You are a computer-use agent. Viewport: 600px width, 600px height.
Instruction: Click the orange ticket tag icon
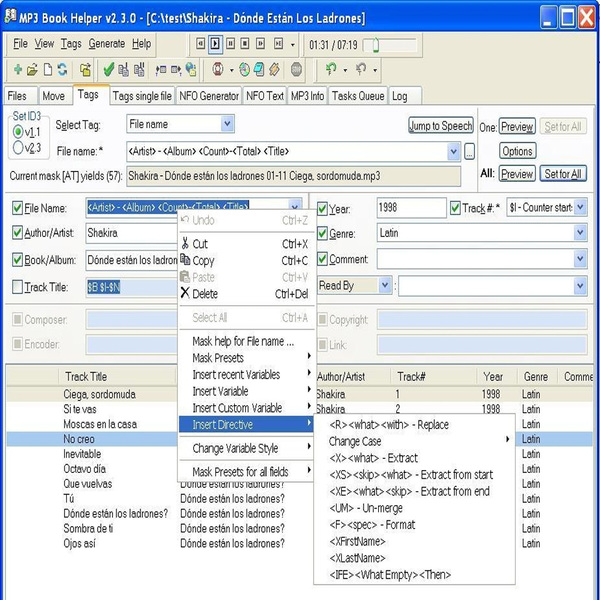click(x=274, y=70)
